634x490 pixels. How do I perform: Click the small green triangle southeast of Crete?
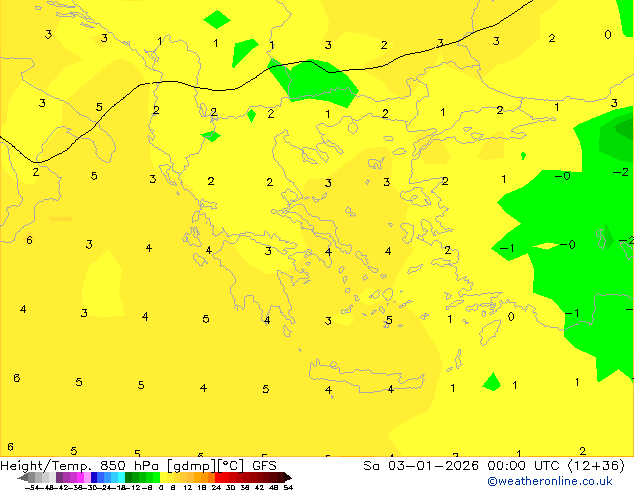(x=492, y=382)
